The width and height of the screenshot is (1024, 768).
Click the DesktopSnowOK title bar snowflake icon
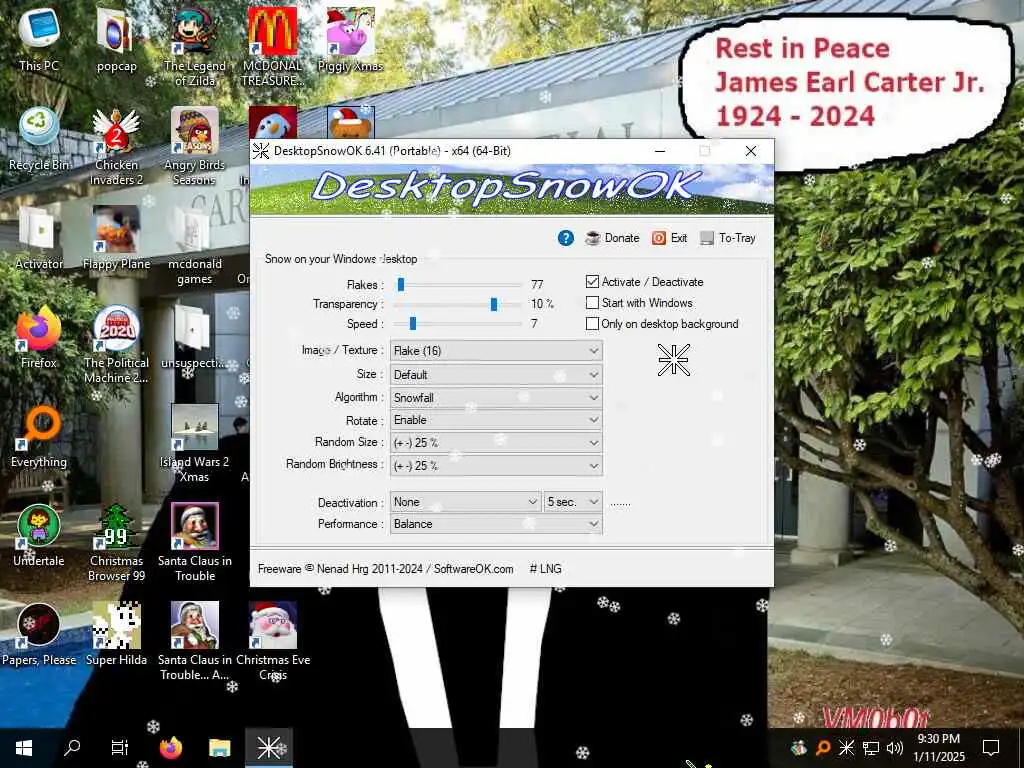pyautogui.click(x=261, y=151)
